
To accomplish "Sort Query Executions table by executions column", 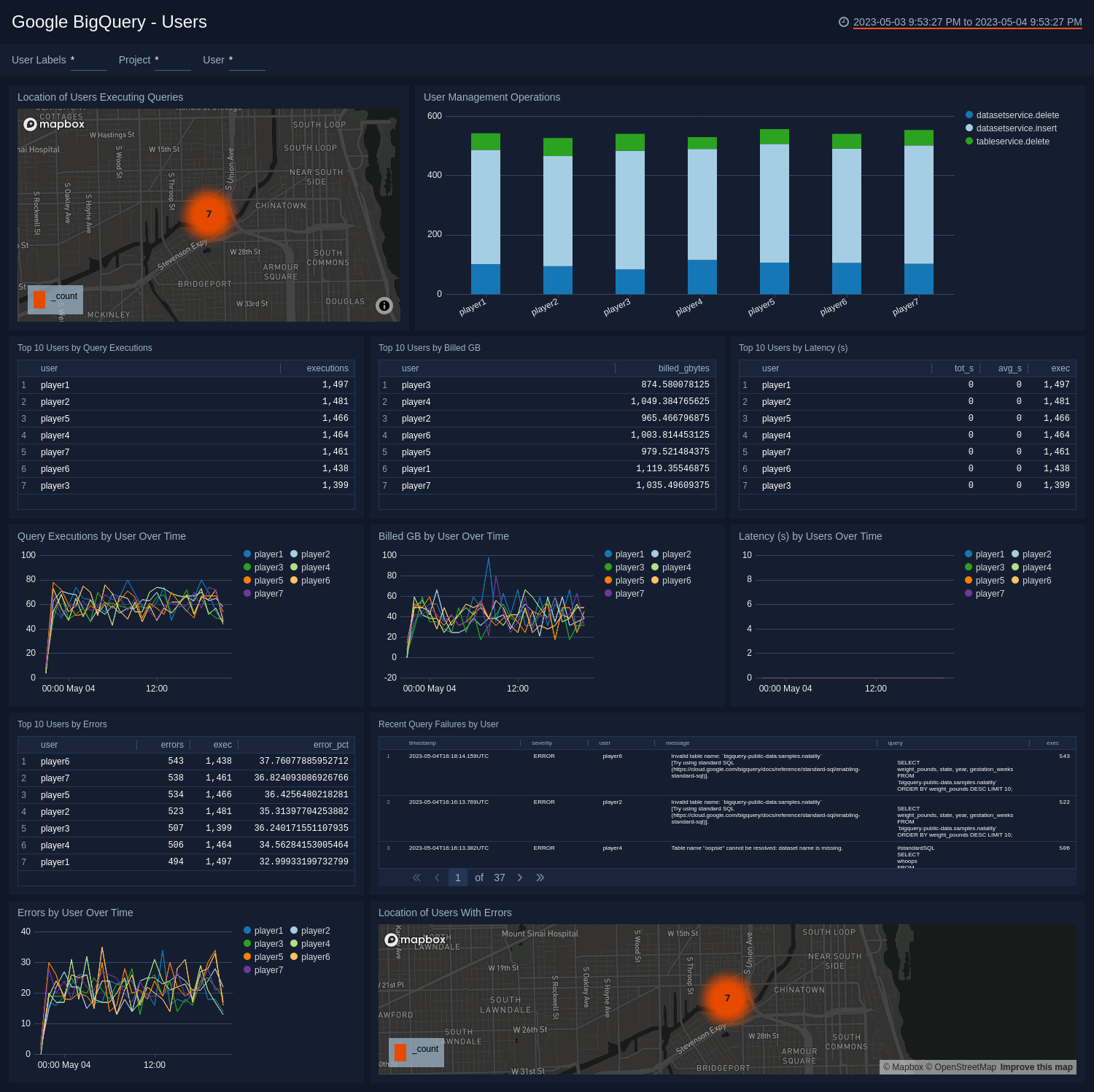I will [x=327, y=368].
